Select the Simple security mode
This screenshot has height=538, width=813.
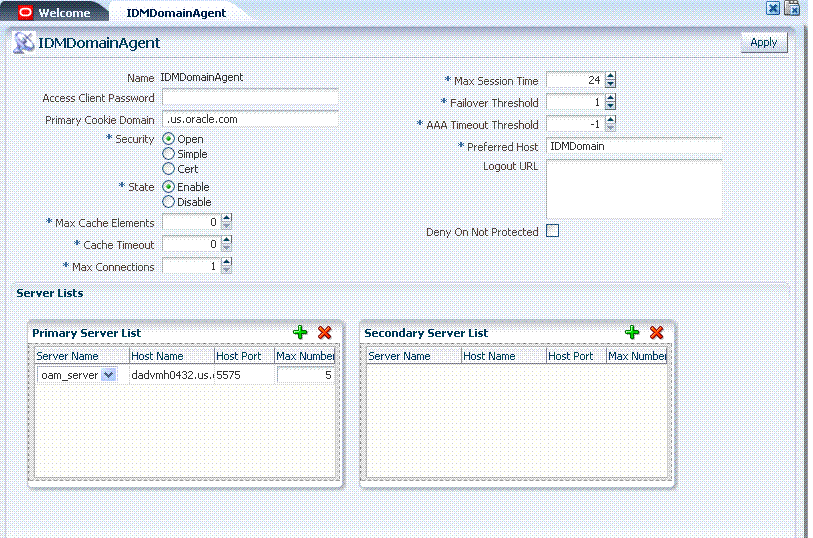coord(169,154)
